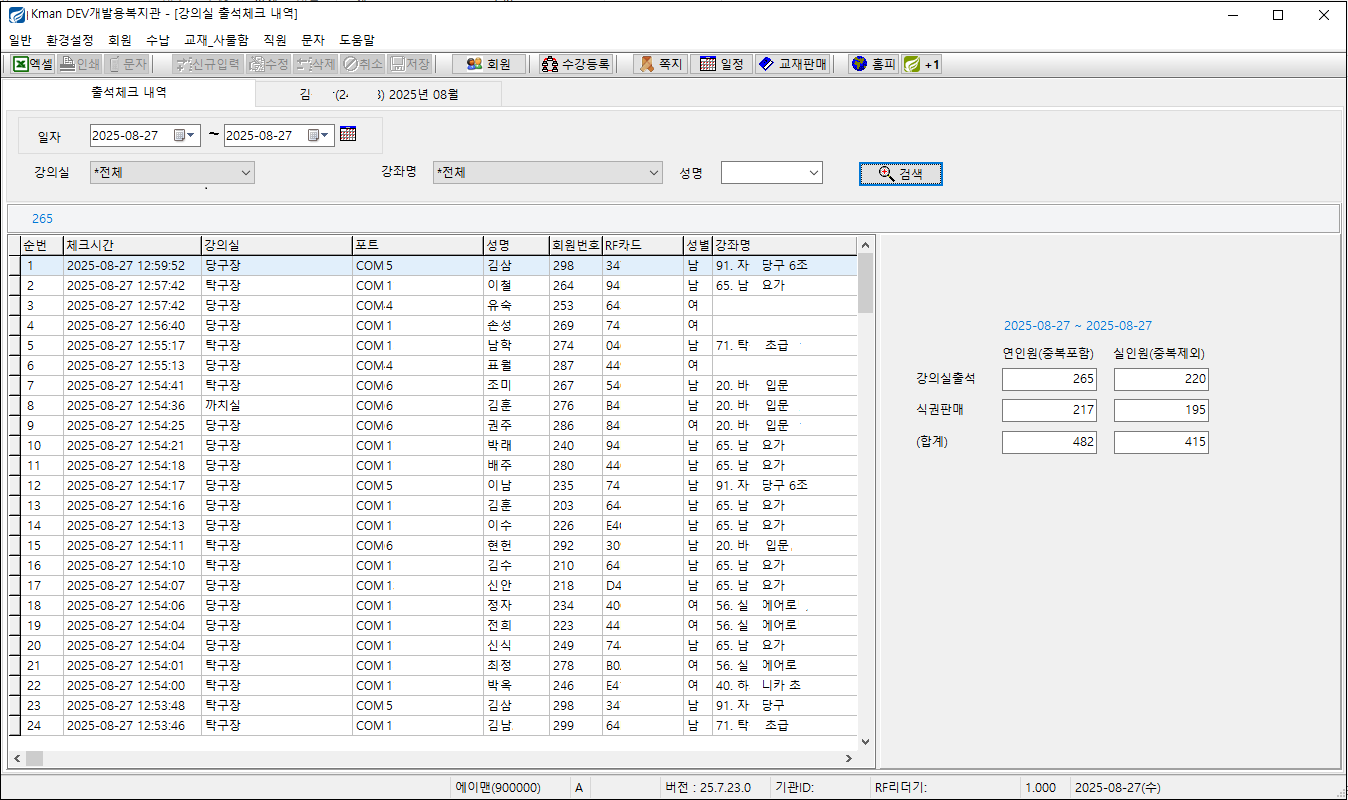This screenshot has height=800, width=1348.
Task: Expand the 강의실 classroom dropdown
Action: [246, 173]
